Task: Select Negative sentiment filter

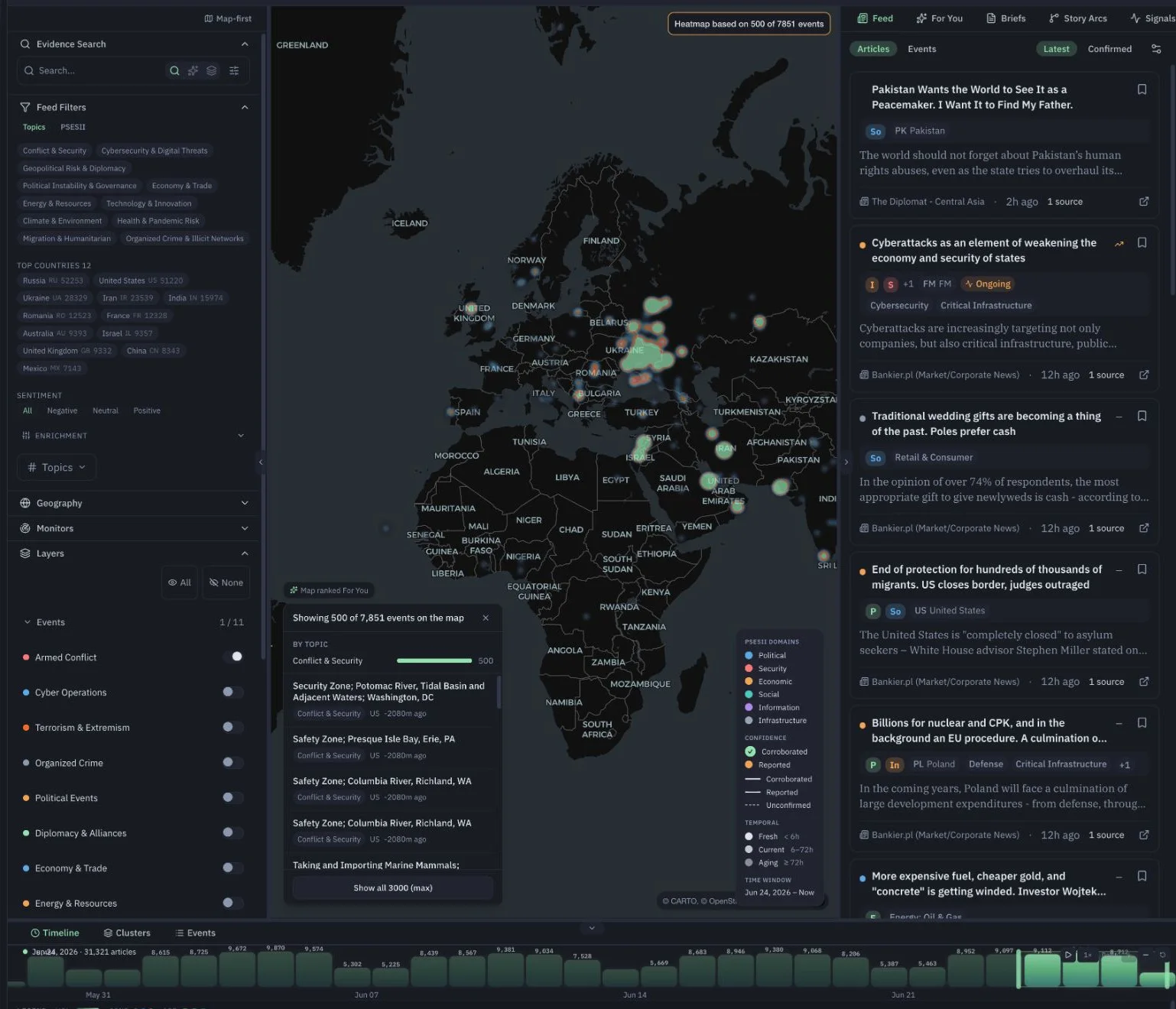Action: click(x=62, y=410)
